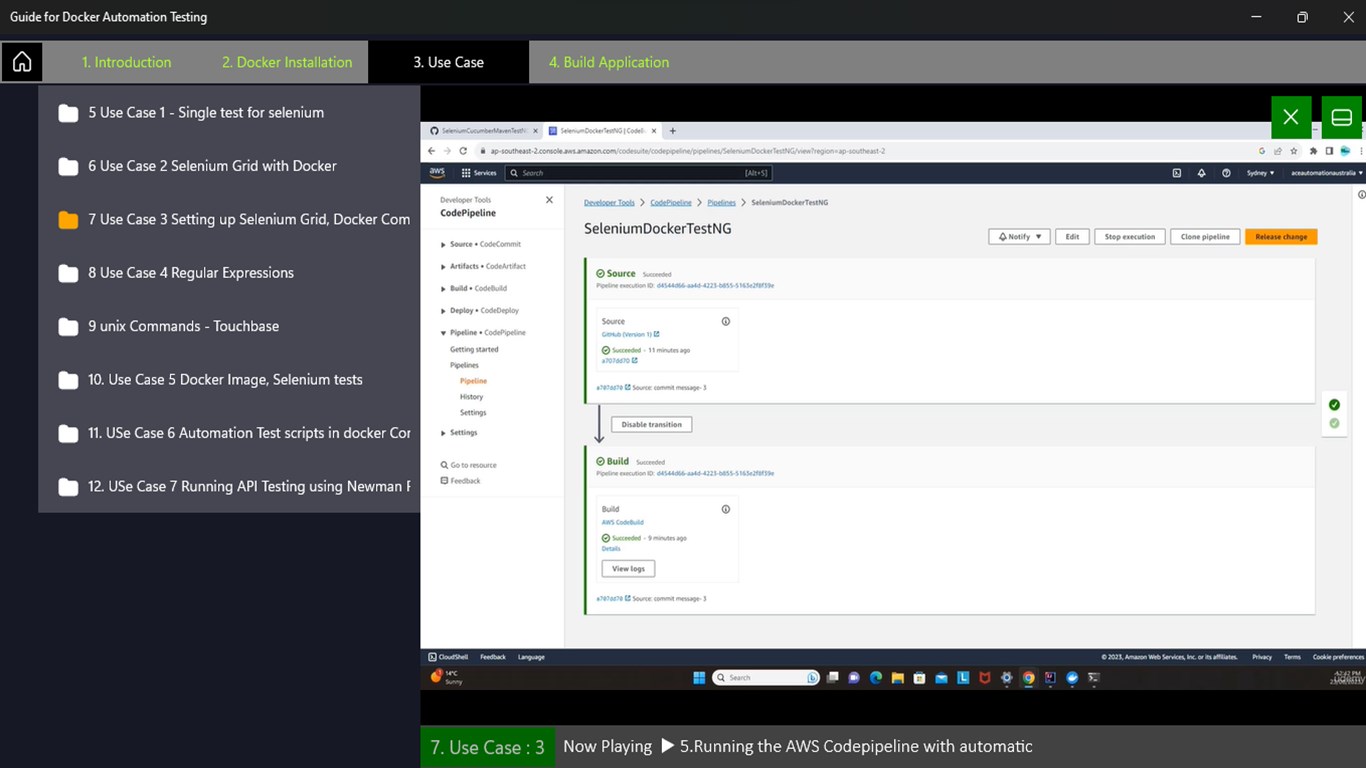Open the browser extensions puzzle icon
Image resolution: width=1366 pixels, height=768 pixels.
pyautogui.click(x=1312, y=151)
